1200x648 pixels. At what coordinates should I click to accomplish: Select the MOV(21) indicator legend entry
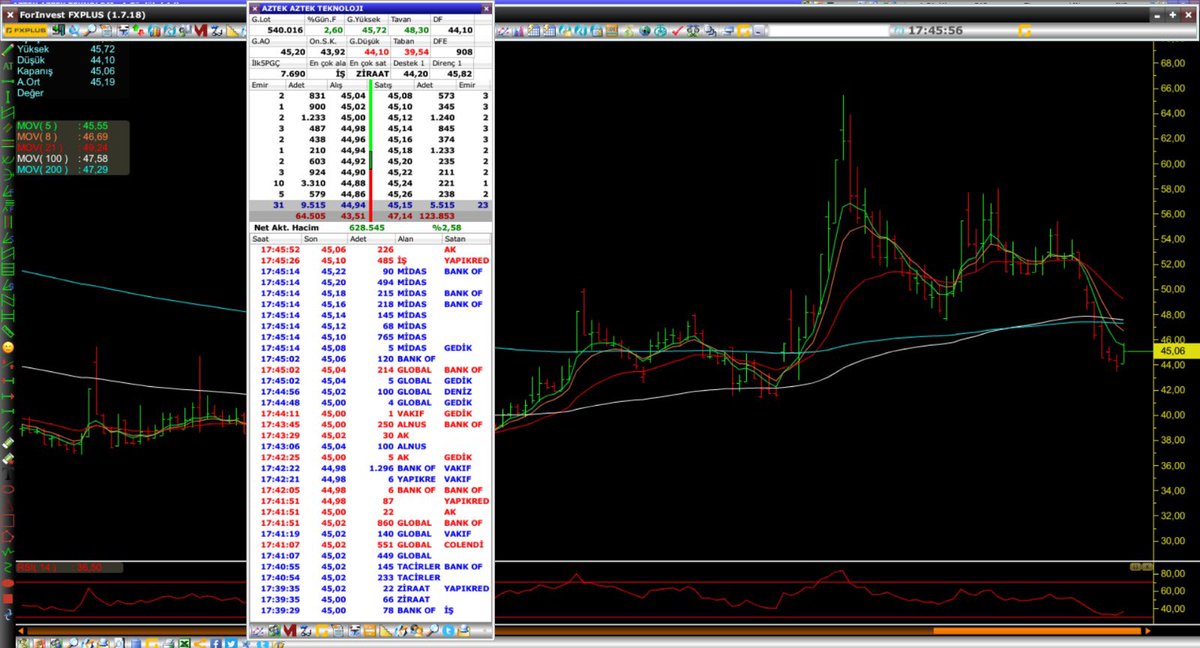point(63,148)
